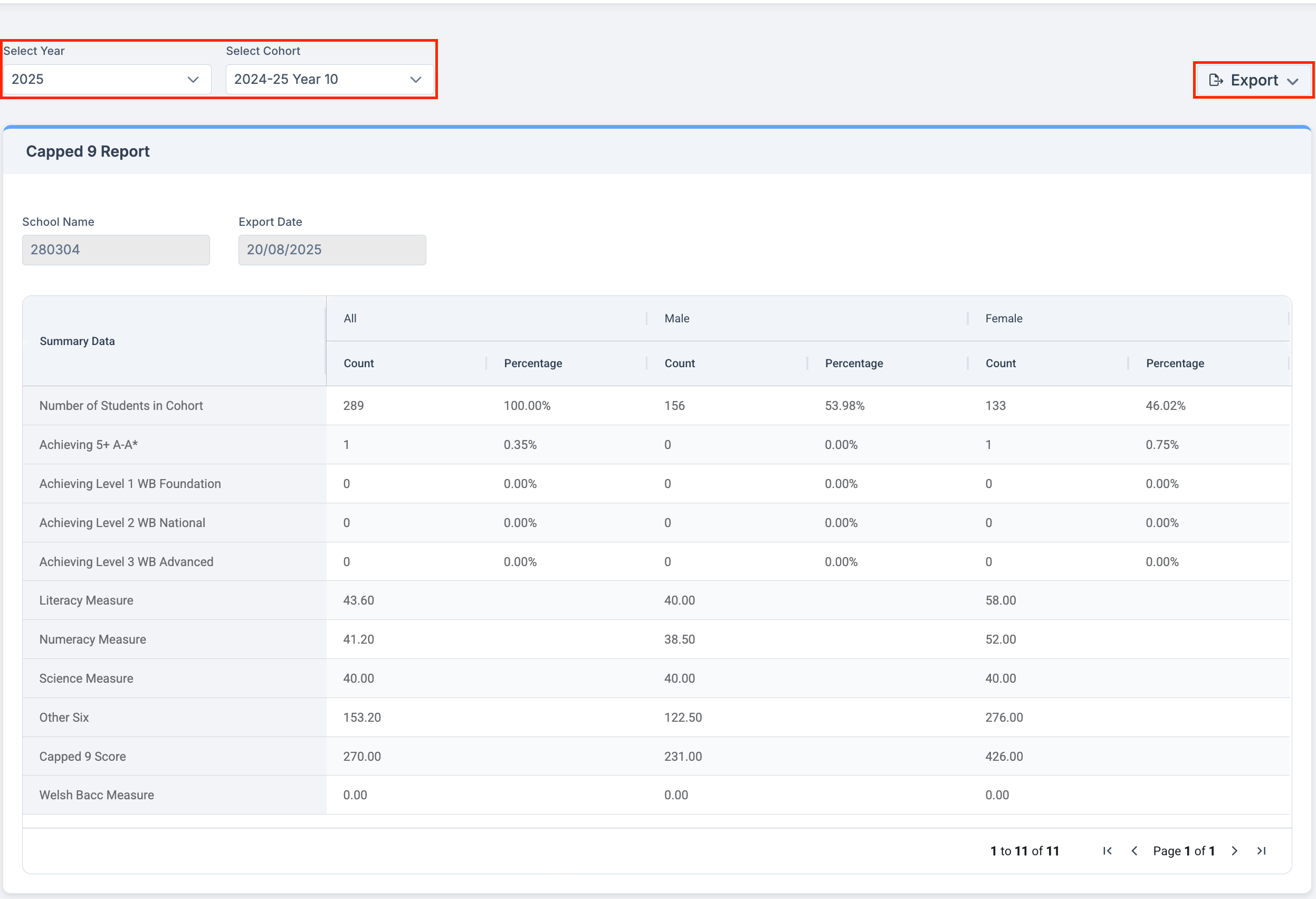Click the Female column group header

1004,318
